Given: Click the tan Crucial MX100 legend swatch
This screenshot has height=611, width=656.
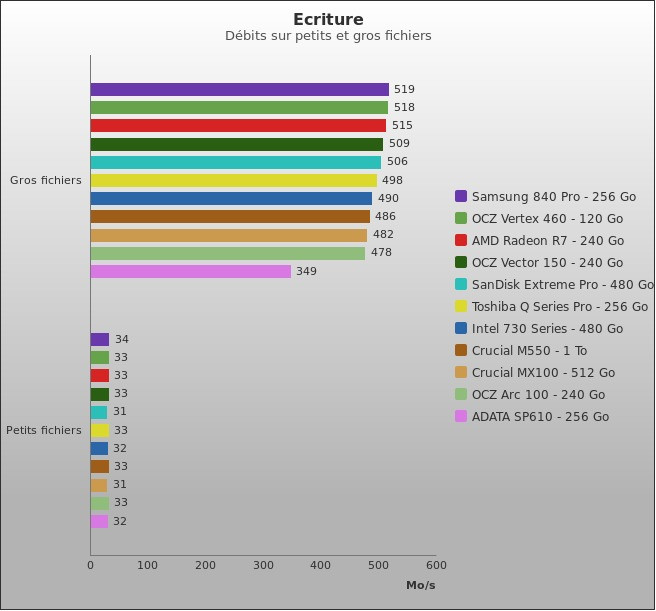Looking at the screenshot, I should point(461,372).
